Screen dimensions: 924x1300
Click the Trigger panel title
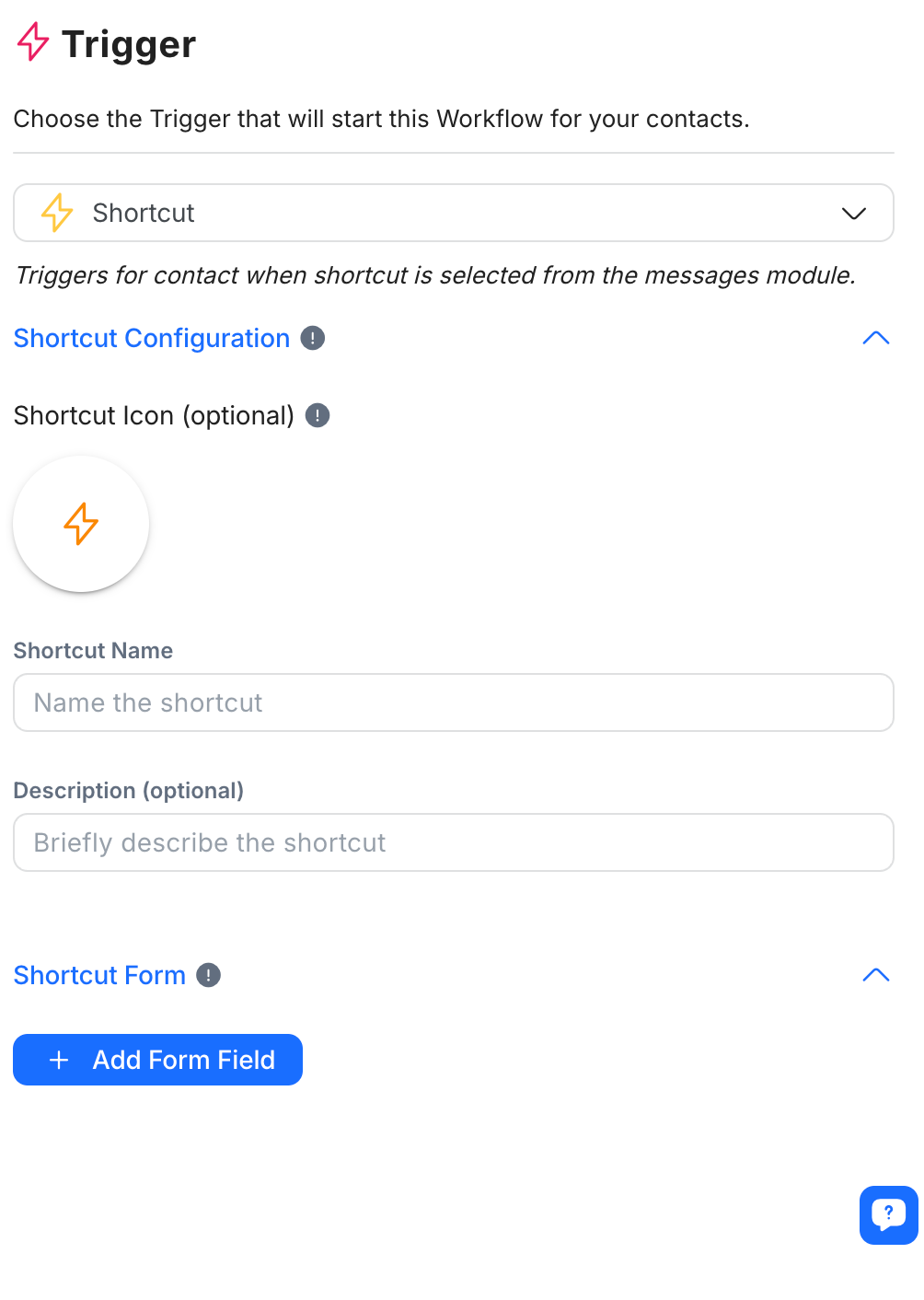[x=129, y=44]
